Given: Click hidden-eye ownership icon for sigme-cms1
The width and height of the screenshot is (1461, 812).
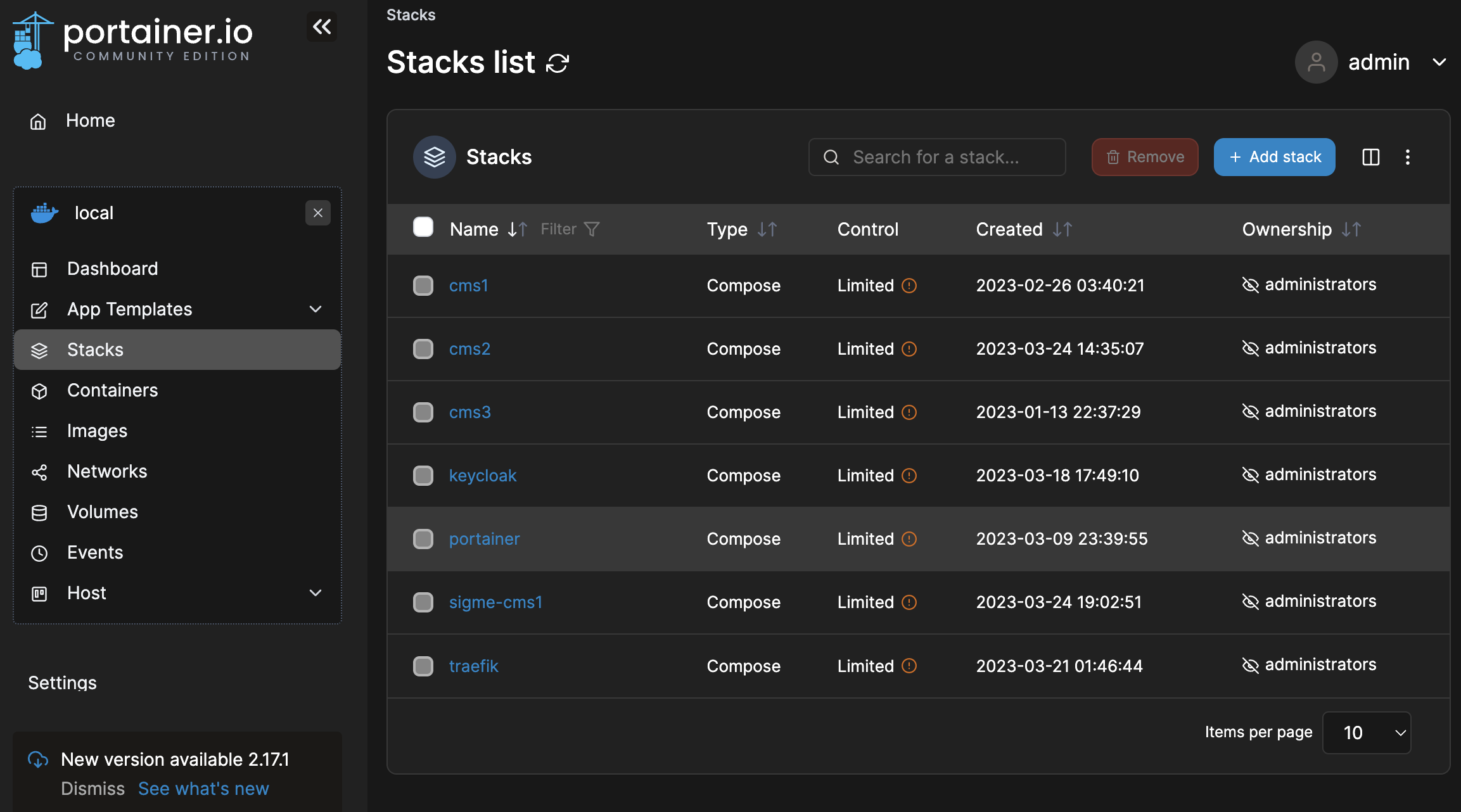Looking at the screenshot, I should point(1251,602).
